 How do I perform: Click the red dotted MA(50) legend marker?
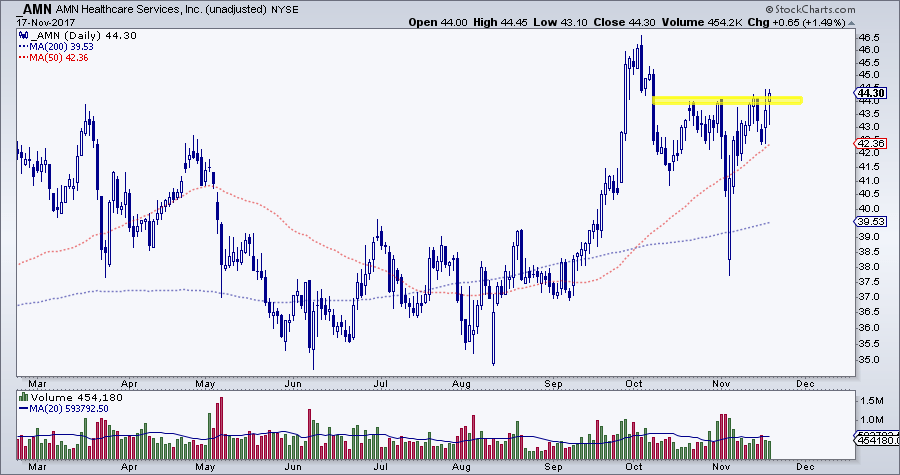[24, 57]
